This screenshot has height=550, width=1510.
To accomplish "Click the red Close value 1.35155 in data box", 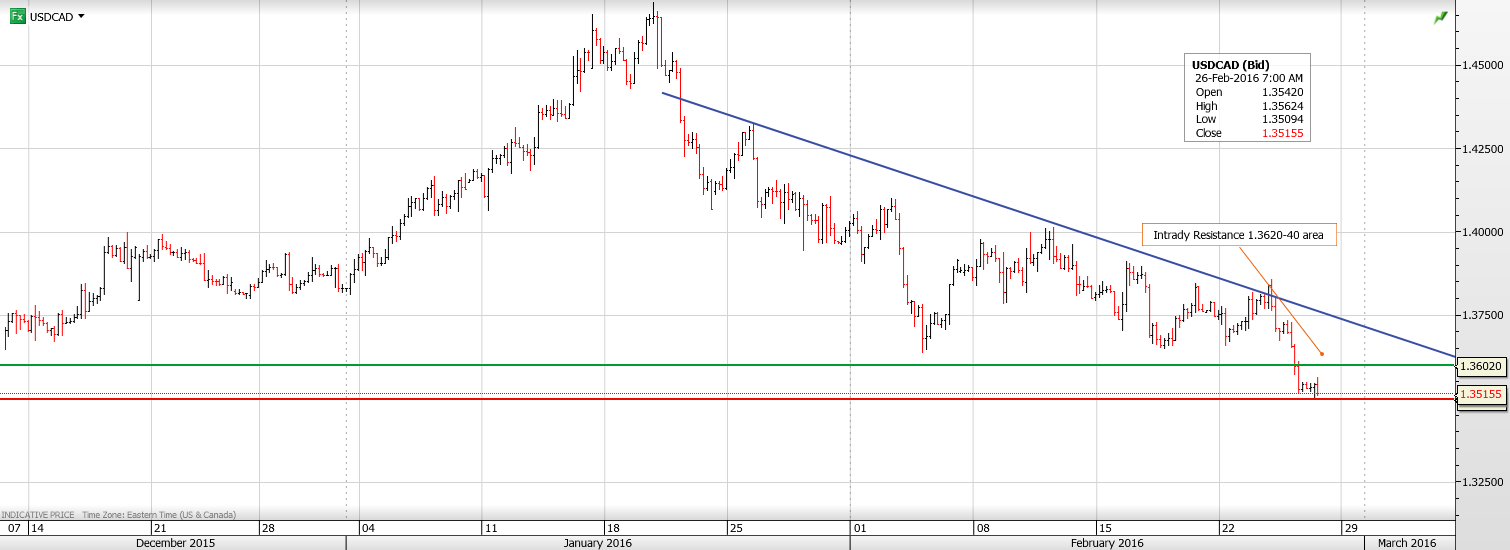I will pyautogui.click(x=1282, y=133).
